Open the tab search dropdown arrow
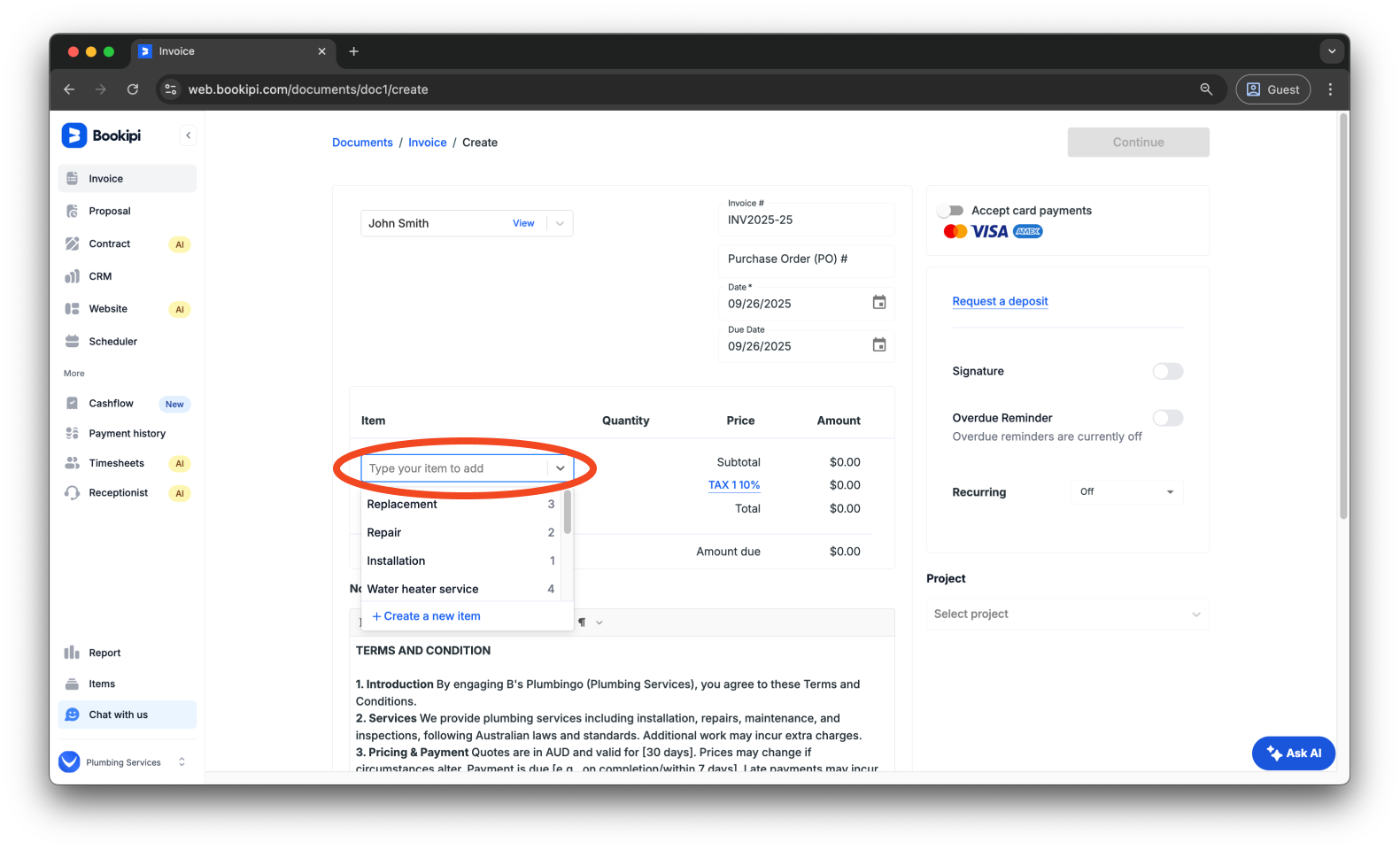 pyautogui.click(x=1332, y=51)
